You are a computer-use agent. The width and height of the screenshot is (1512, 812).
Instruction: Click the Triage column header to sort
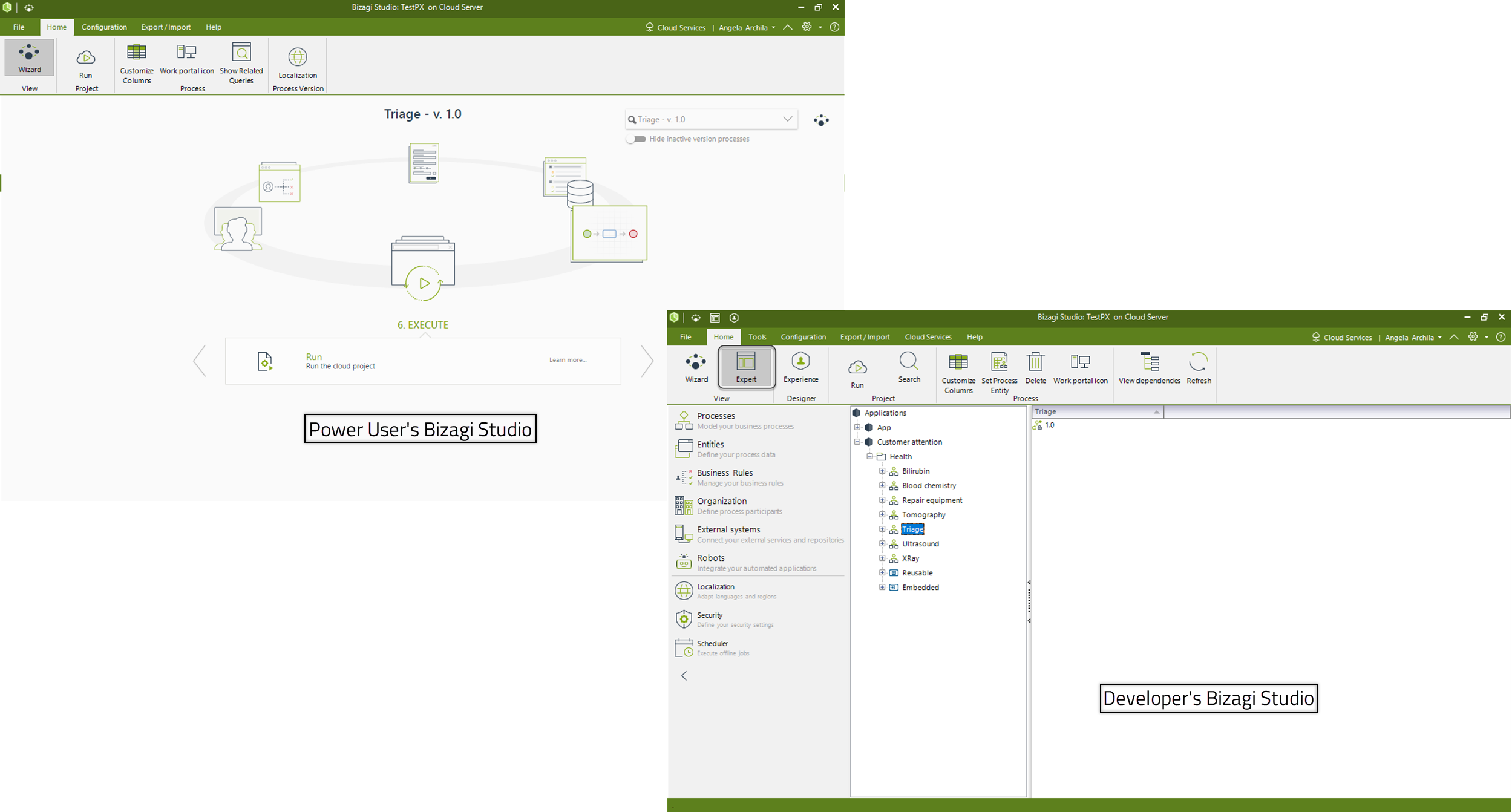[1097, 411]
